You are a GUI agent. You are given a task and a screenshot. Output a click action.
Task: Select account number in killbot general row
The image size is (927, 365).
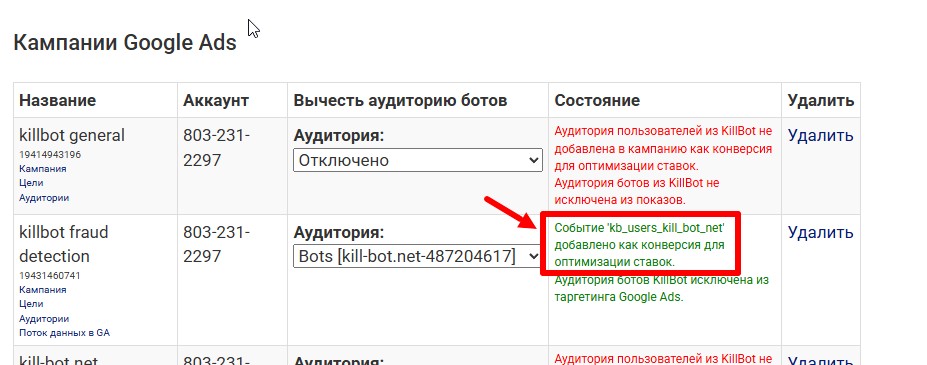coord(217,148)
